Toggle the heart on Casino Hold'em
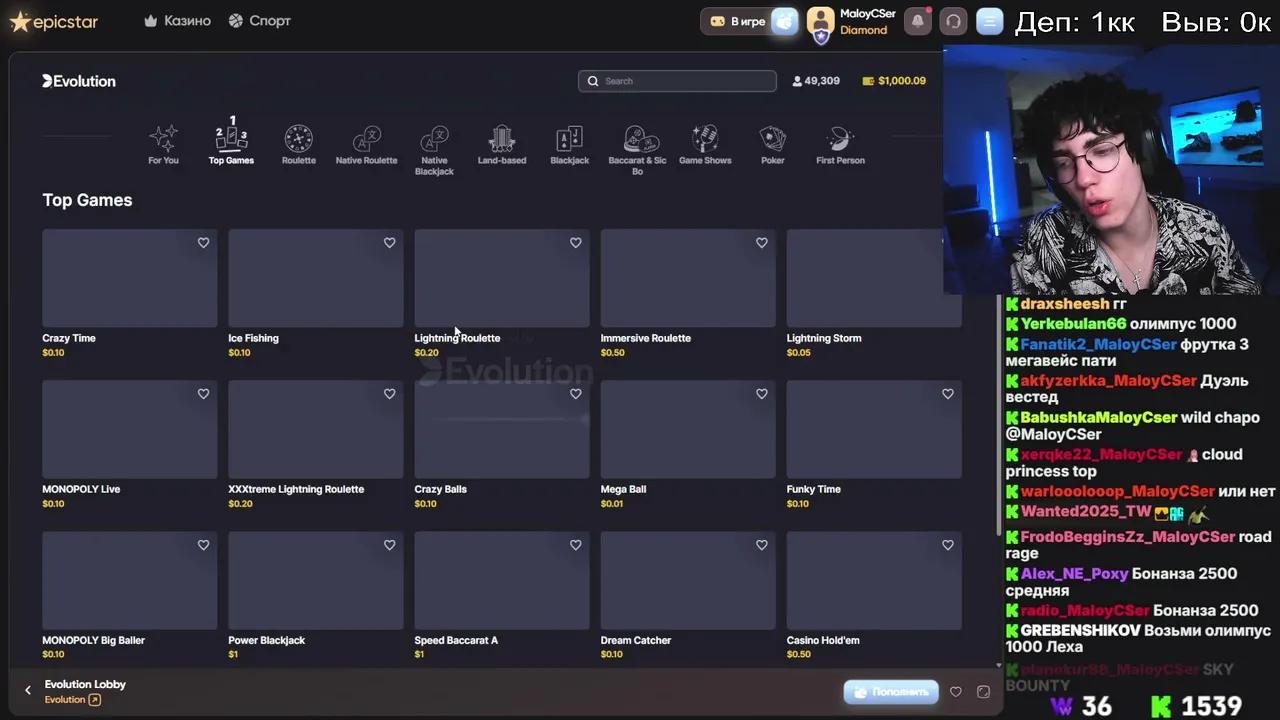The width and height of the screenshot is (1280, 720). tap(947, 545)
